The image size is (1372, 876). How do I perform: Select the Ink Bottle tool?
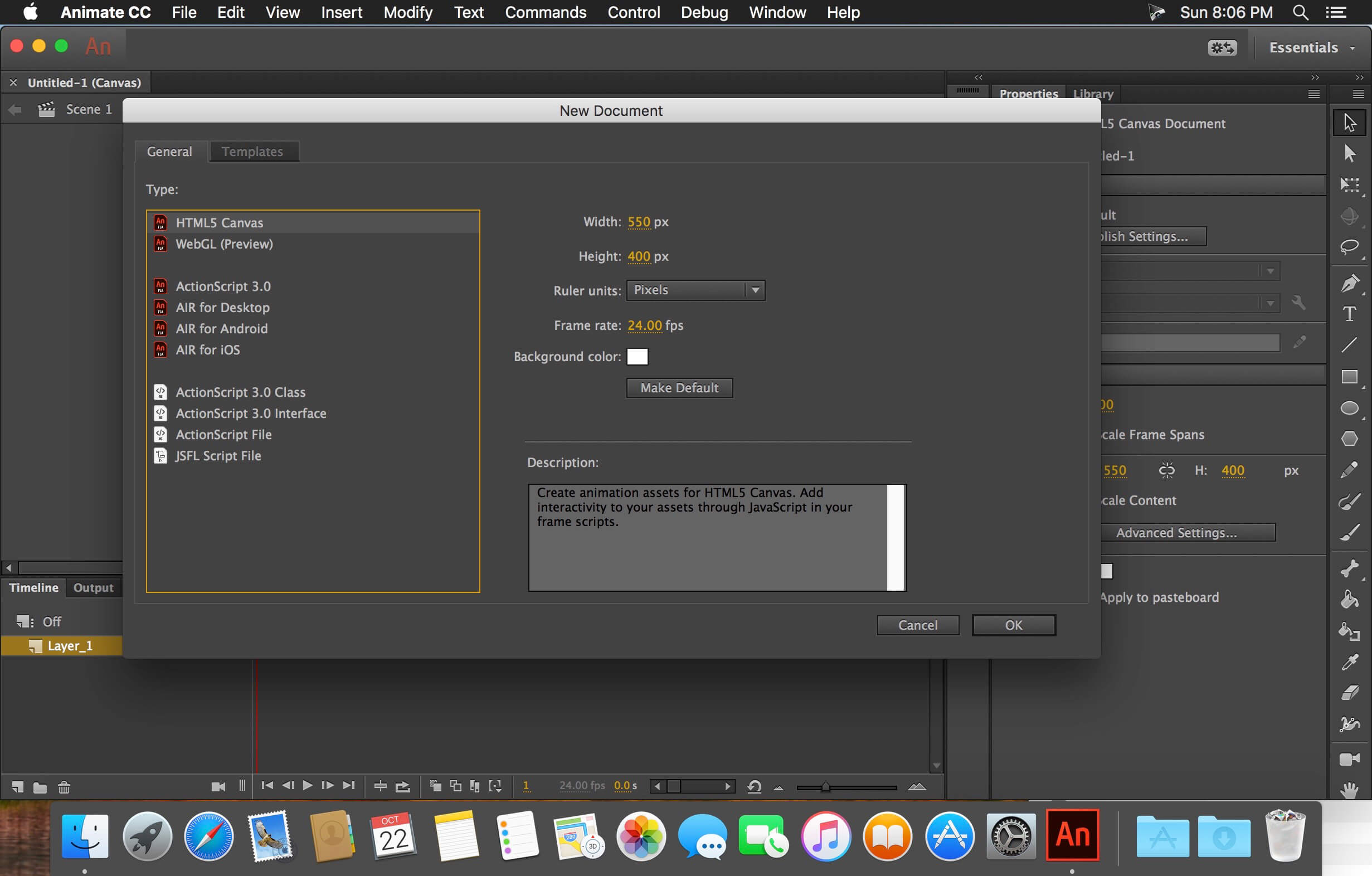click(1349, 631)
